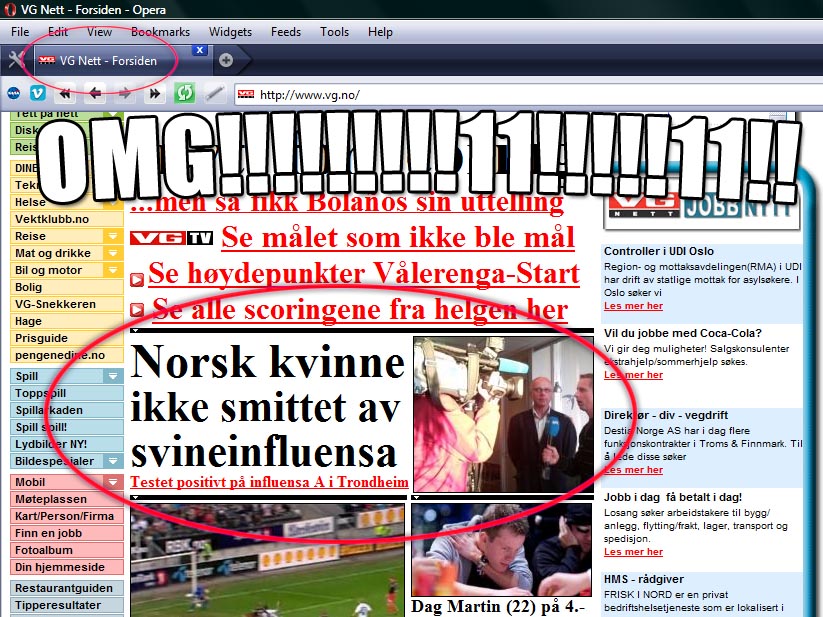Open the Feeds menu
Screen dimensions: 823x617
coord(286,32)
